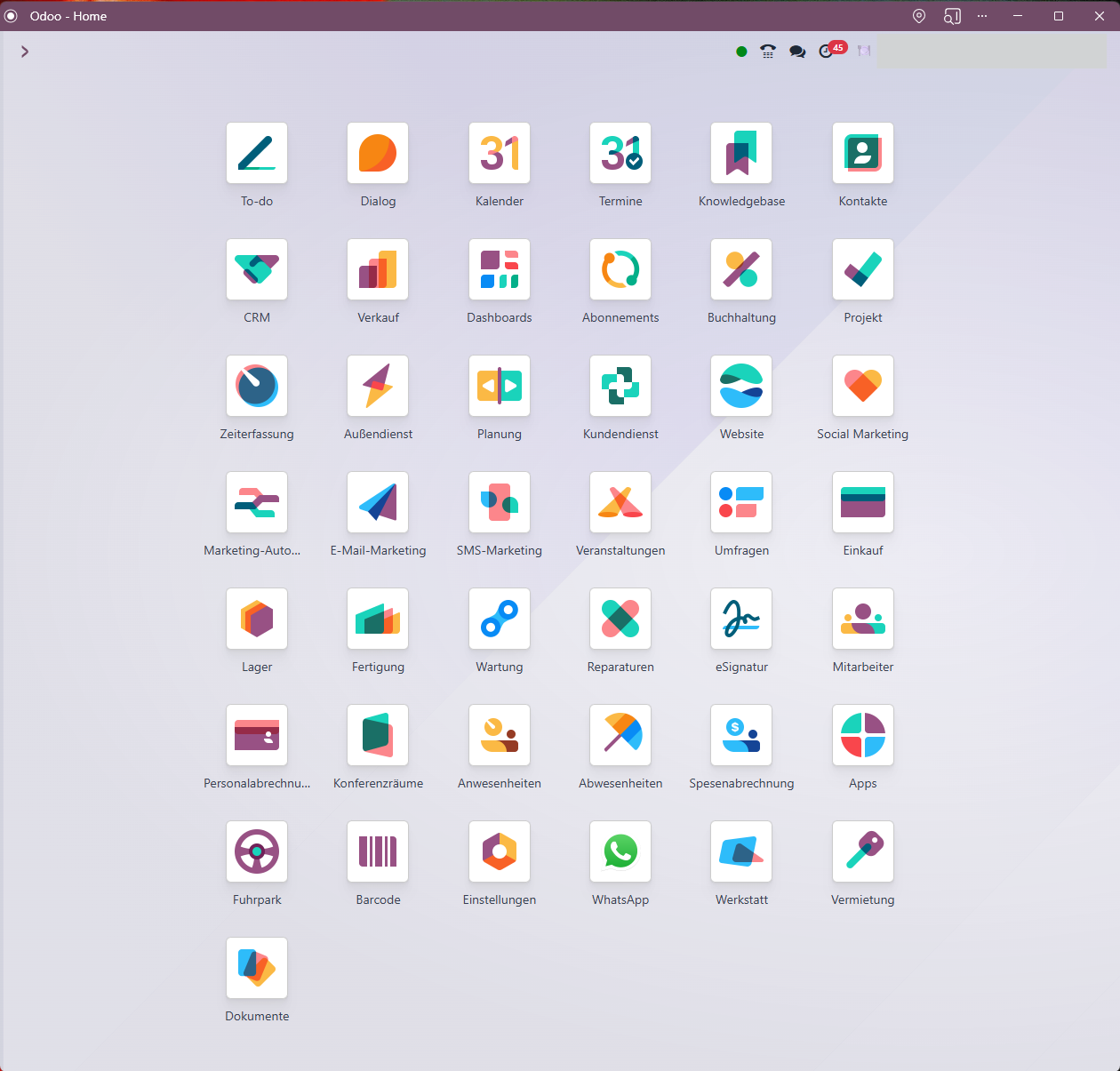Image resolution: width=1120 pixels, height=1071 pixels.
Task: Click the Website app label
Action: [x=741, y=435]
